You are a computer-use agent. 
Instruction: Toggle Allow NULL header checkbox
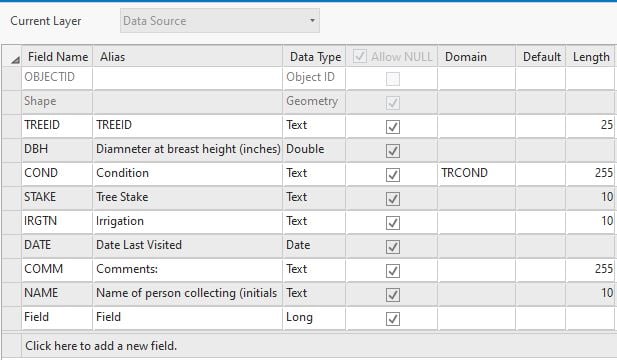tap(360, 56)
